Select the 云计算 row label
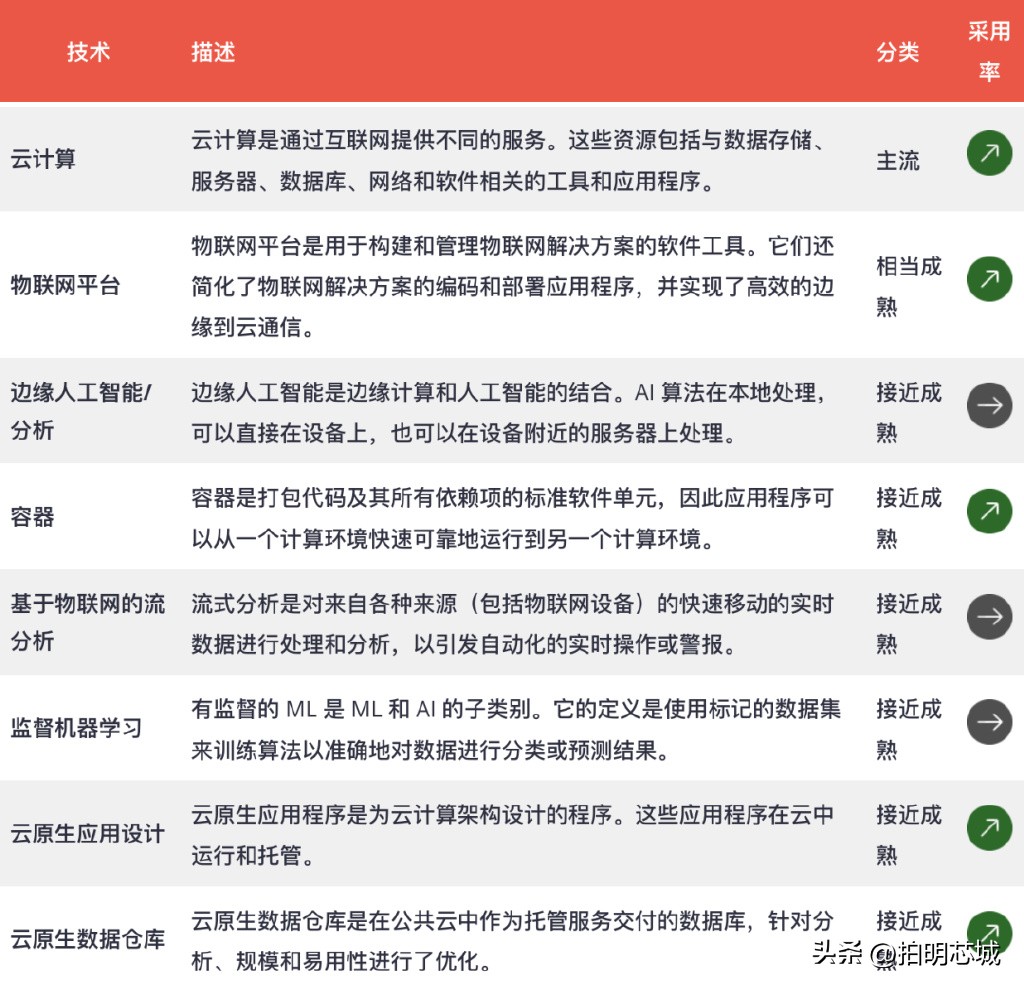Screen dimensions: 1024x989 44,158
